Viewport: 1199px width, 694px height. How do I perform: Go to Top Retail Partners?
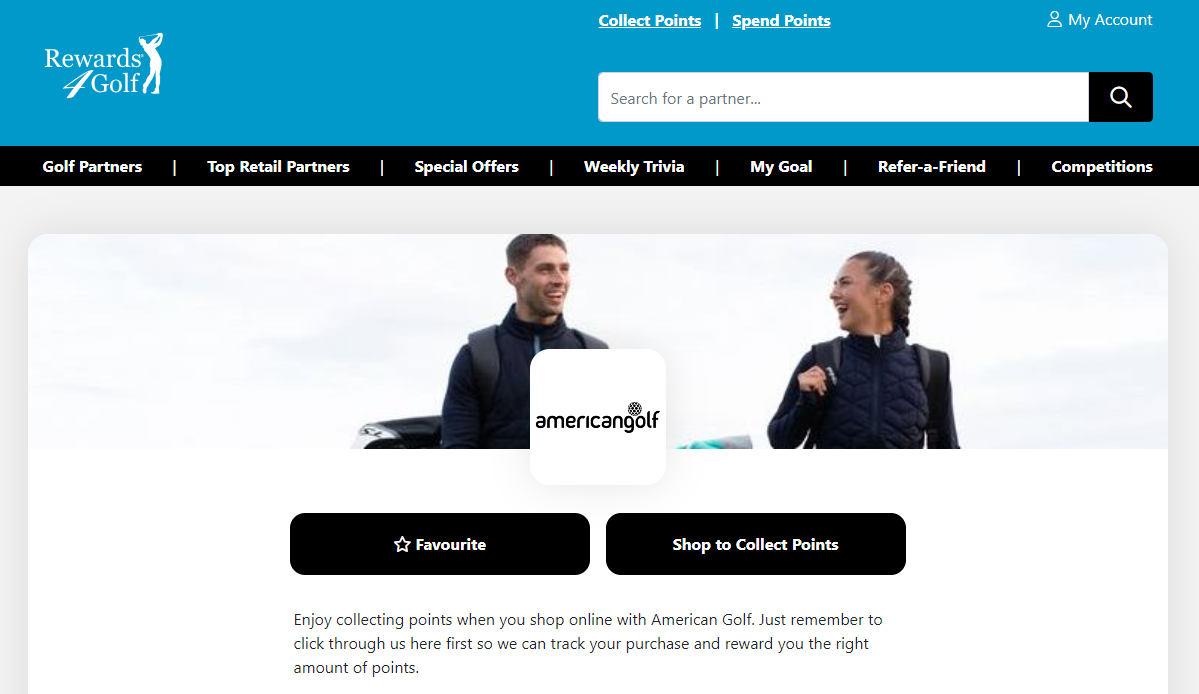278,167
